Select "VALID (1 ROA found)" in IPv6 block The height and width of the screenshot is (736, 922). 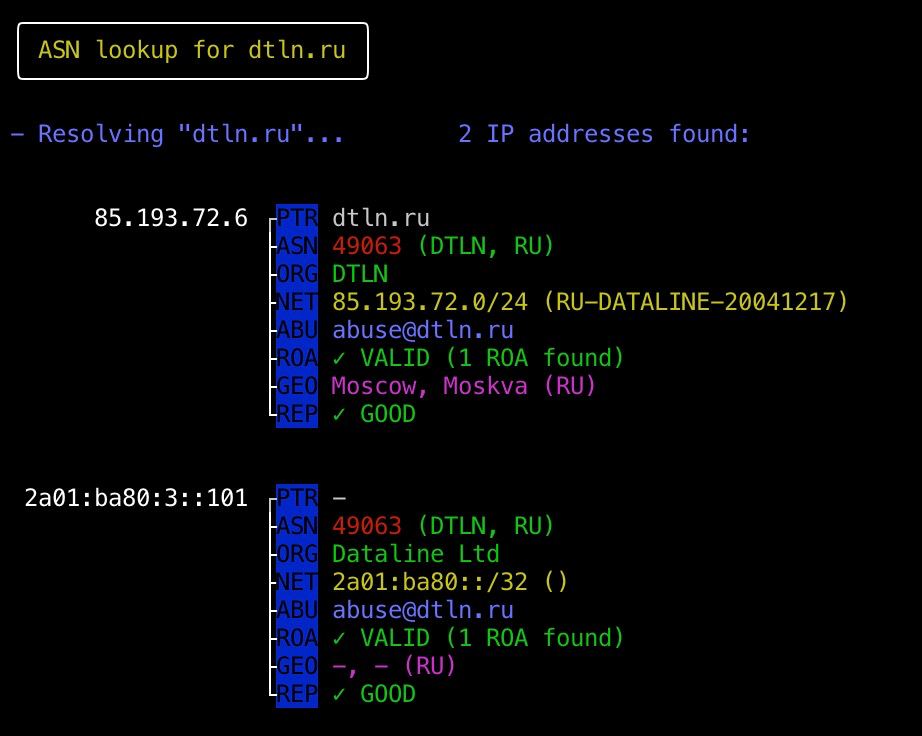492,638
